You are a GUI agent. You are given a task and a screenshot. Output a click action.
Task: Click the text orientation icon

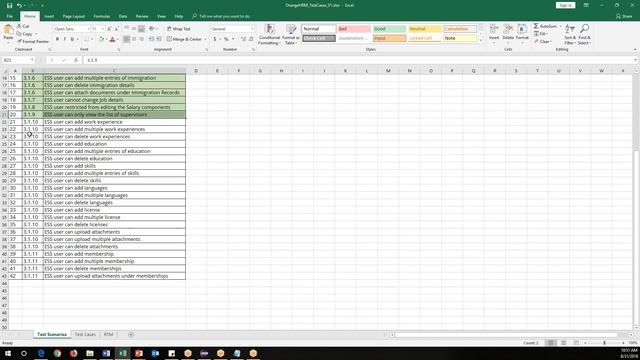(x=152, y=29)
